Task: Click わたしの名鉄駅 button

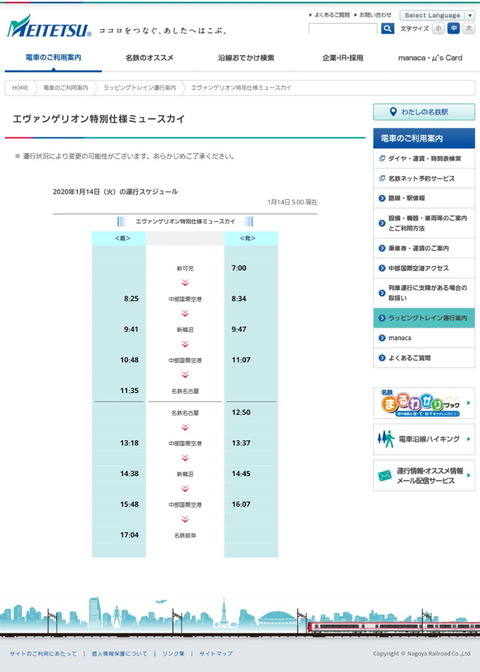Action: pos(424,112)
